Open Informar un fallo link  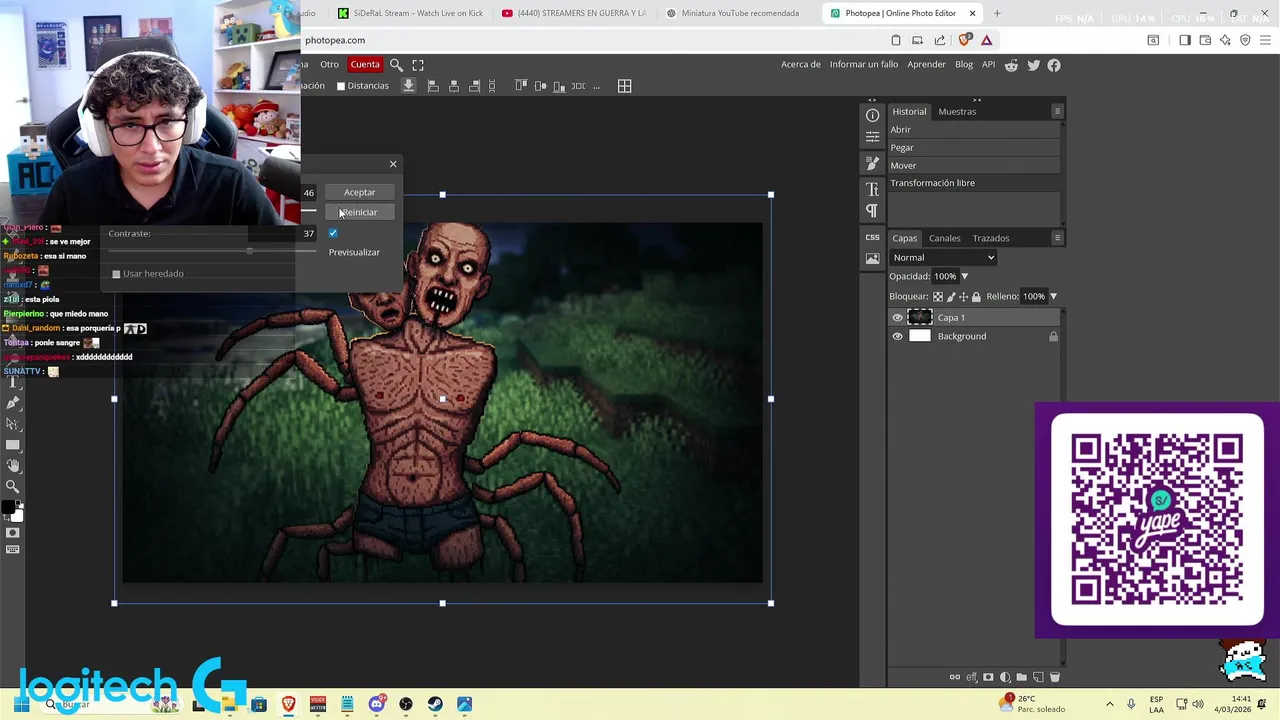864,65
